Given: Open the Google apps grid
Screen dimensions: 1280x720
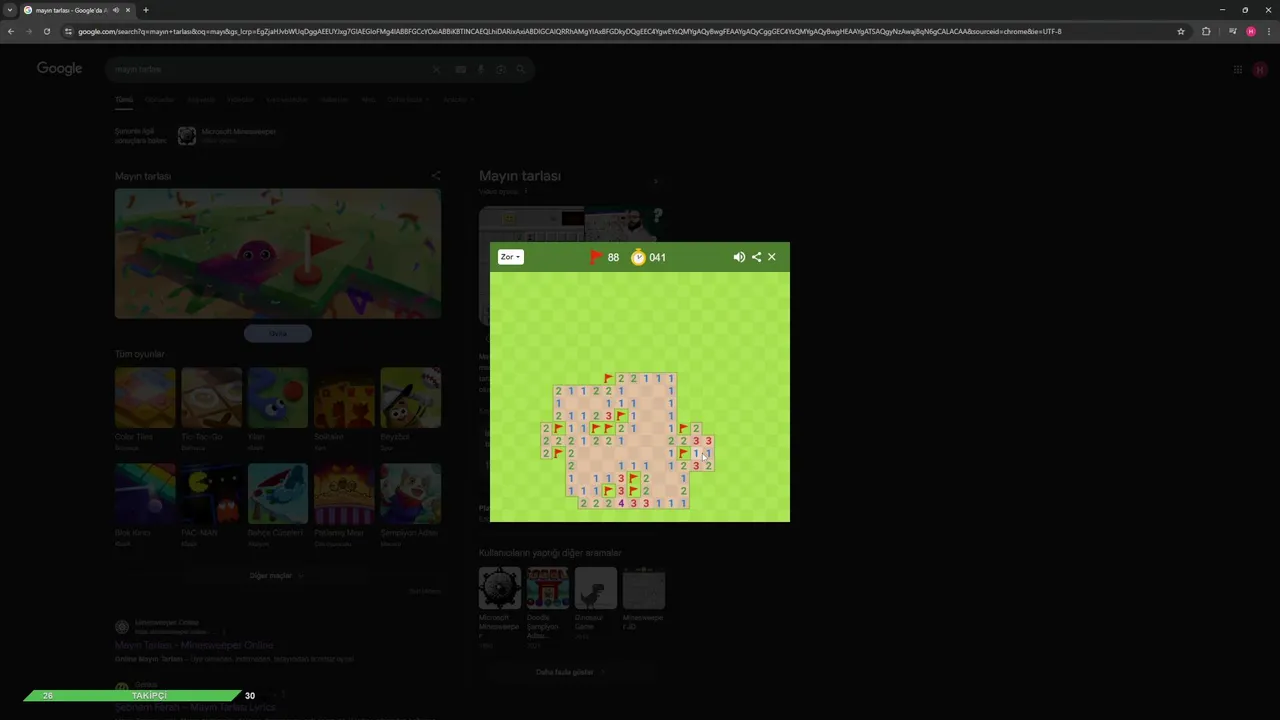Looking at the screenshot, I should click(1237, 69).
